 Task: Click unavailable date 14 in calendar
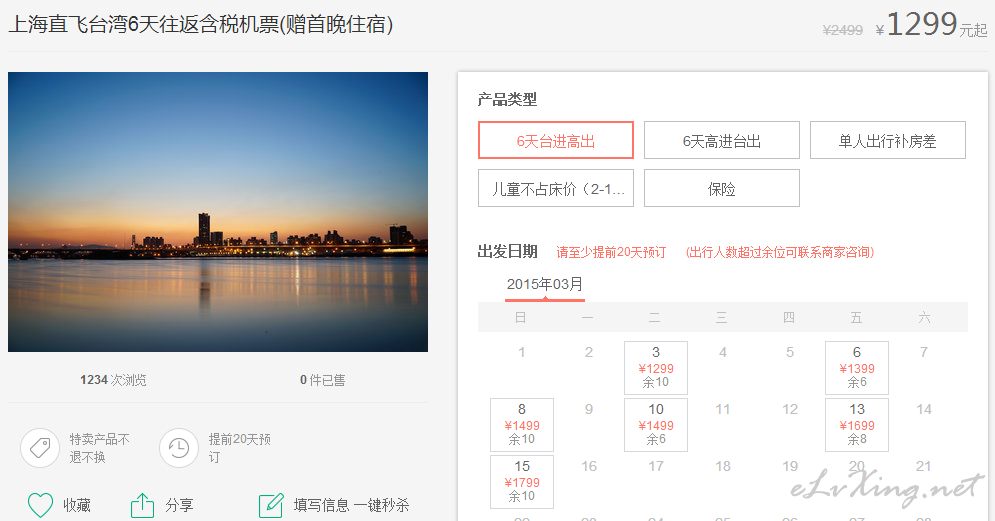pyautogui.click(x=924, y=409)
